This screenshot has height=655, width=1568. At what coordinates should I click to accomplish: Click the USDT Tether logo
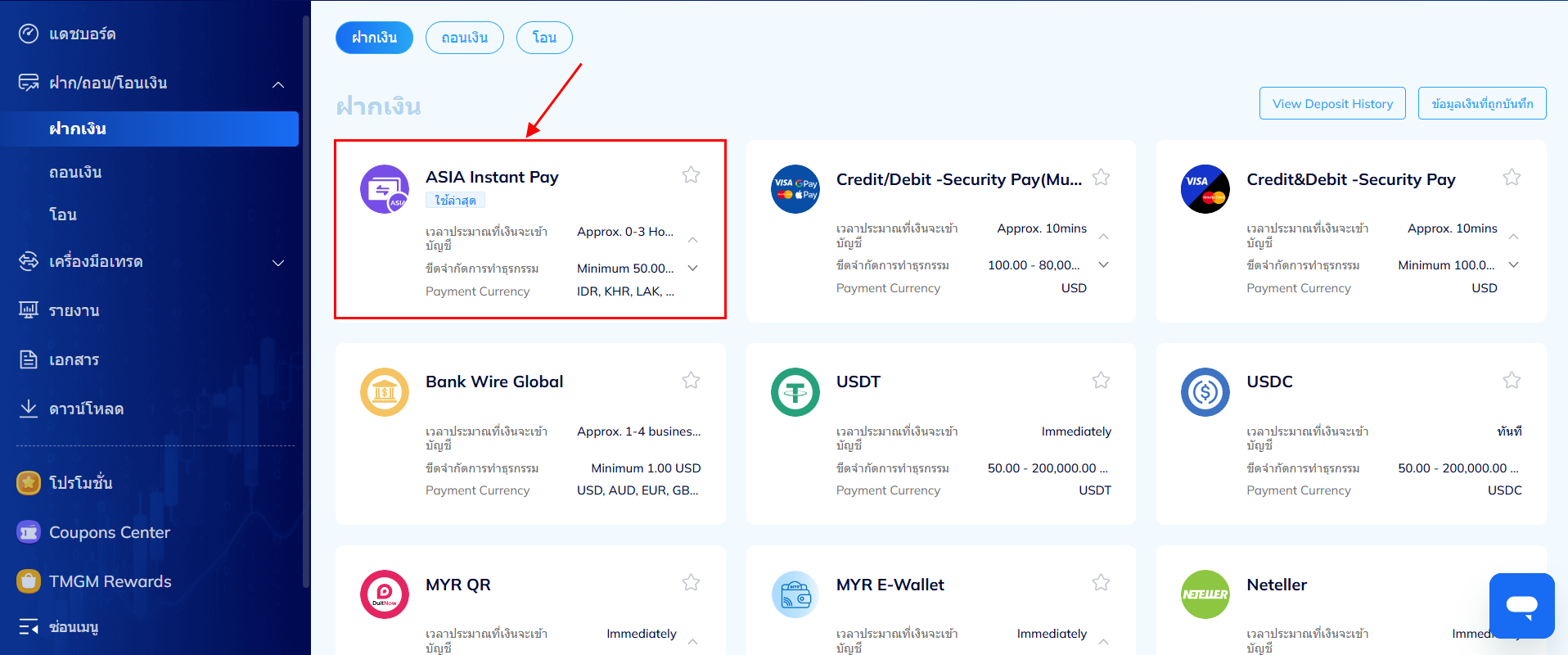[795, 392]
